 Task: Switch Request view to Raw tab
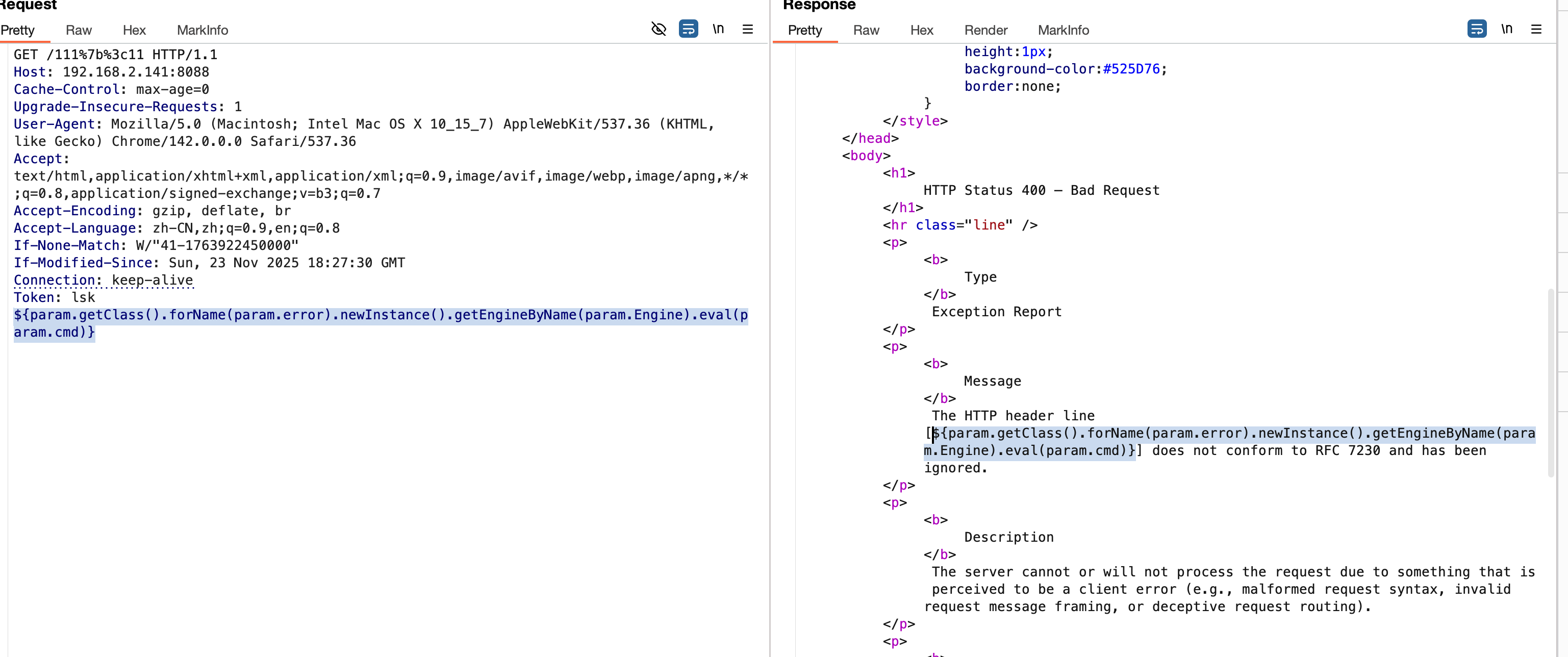coord(79,30)
